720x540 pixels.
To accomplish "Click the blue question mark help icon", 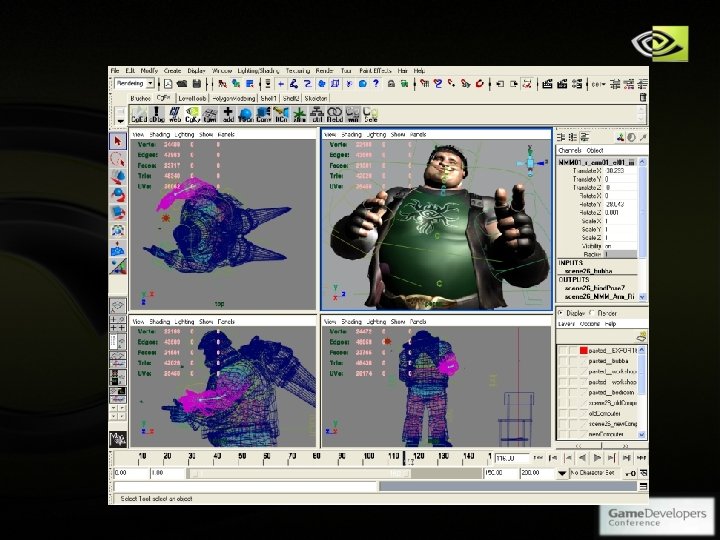I will pos(376,84).
